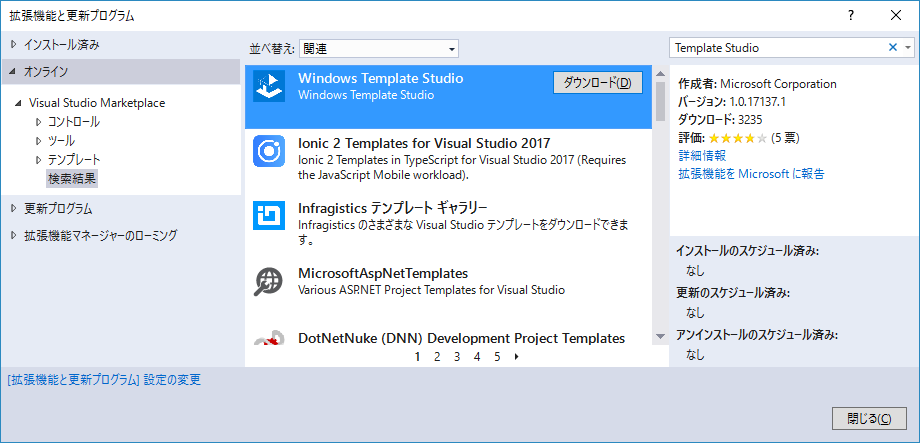
Task: Click the DotNetNuke extension icon
Action: point(269,339)
